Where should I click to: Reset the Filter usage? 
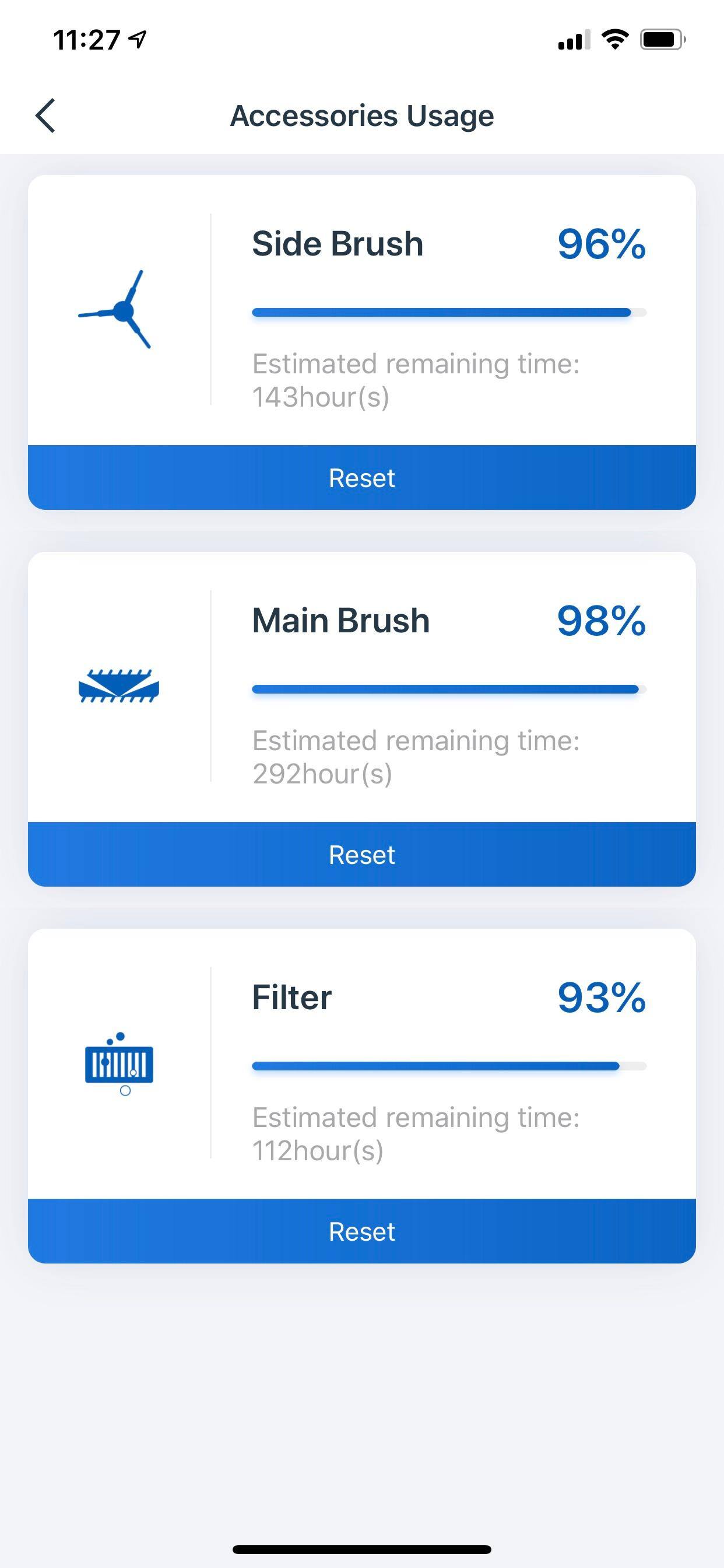(362, 1231)
